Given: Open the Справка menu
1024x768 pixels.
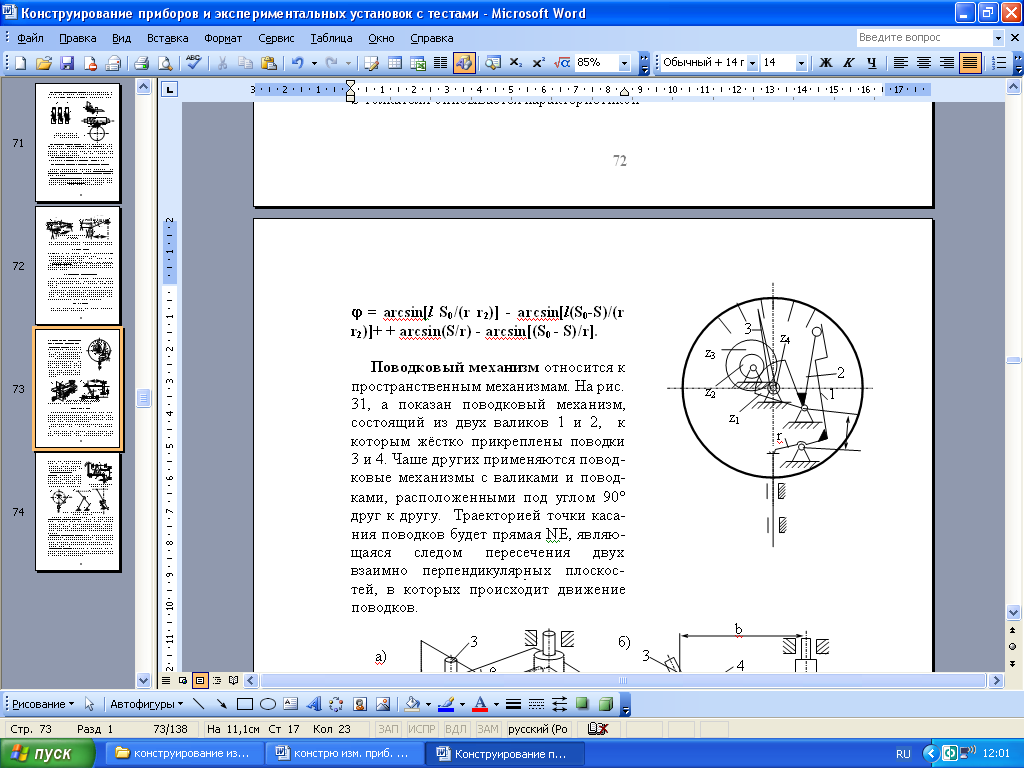Looking at the screenshot, I should coord(432,38).
